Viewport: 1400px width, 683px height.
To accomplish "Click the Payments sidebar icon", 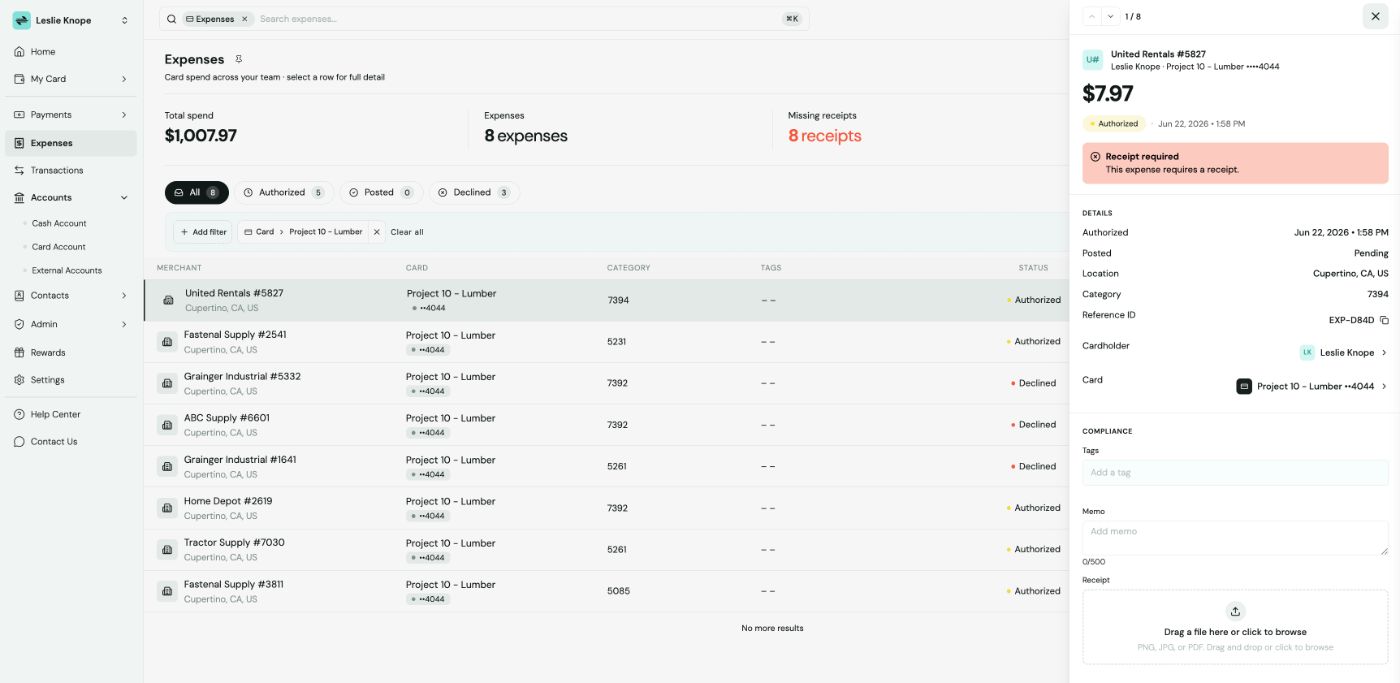I will tap(19, 115).
